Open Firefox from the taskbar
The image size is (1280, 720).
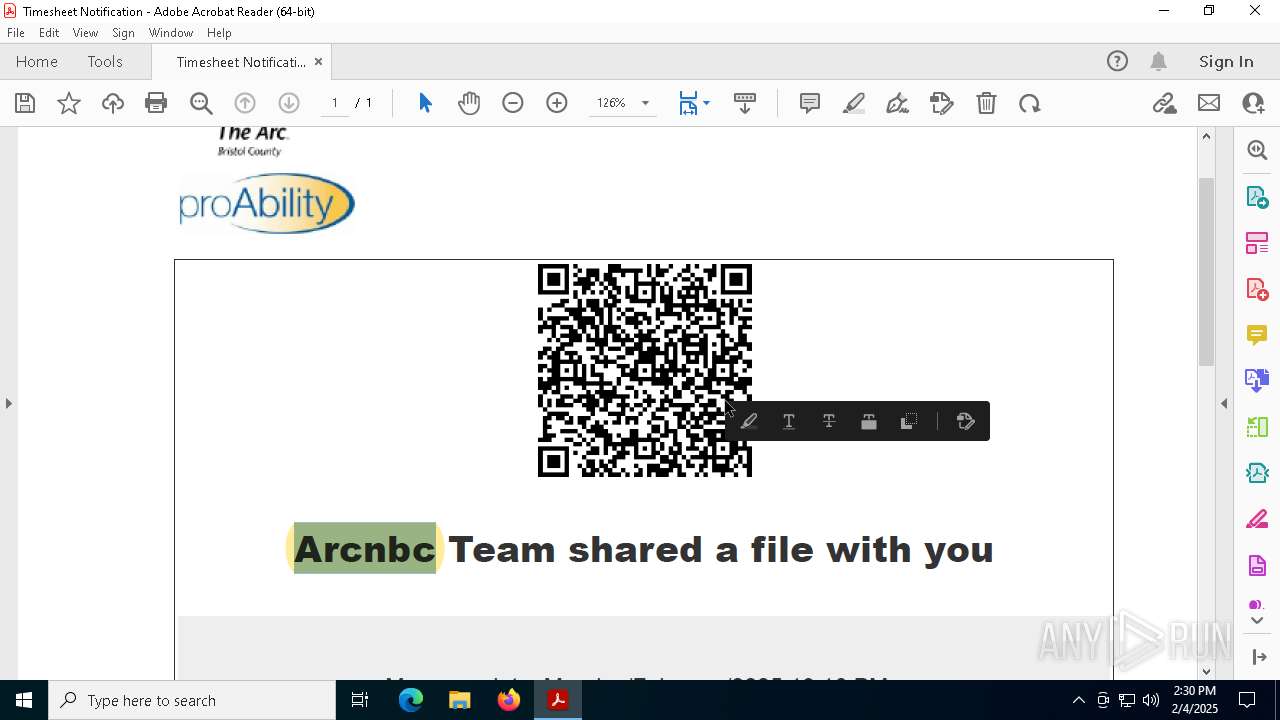pos(509,700)
